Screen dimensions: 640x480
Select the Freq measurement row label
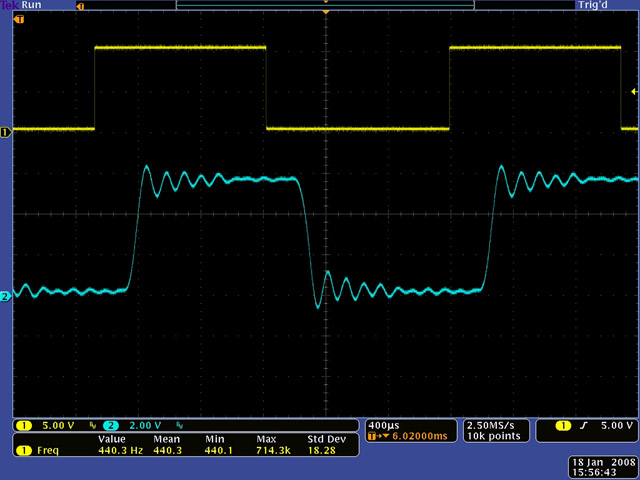click(47, 451)
